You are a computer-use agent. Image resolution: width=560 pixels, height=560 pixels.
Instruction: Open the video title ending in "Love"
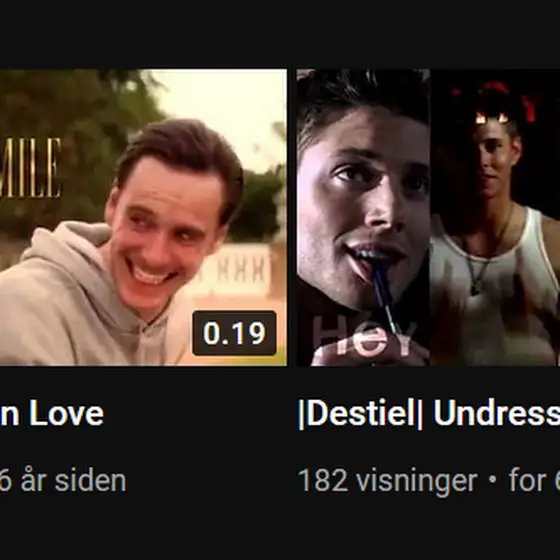52,414
